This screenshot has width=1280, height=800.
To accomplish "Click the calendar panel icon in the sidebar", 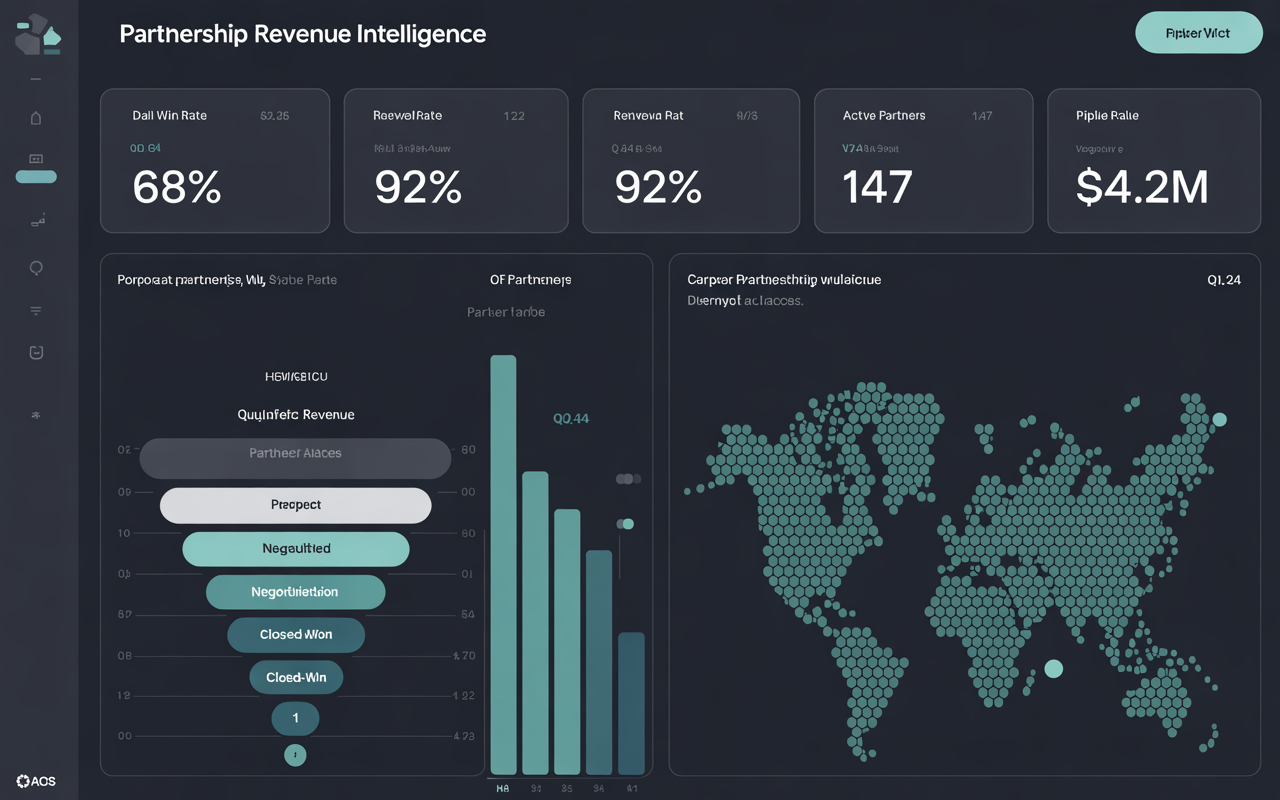I will (35, 352).
